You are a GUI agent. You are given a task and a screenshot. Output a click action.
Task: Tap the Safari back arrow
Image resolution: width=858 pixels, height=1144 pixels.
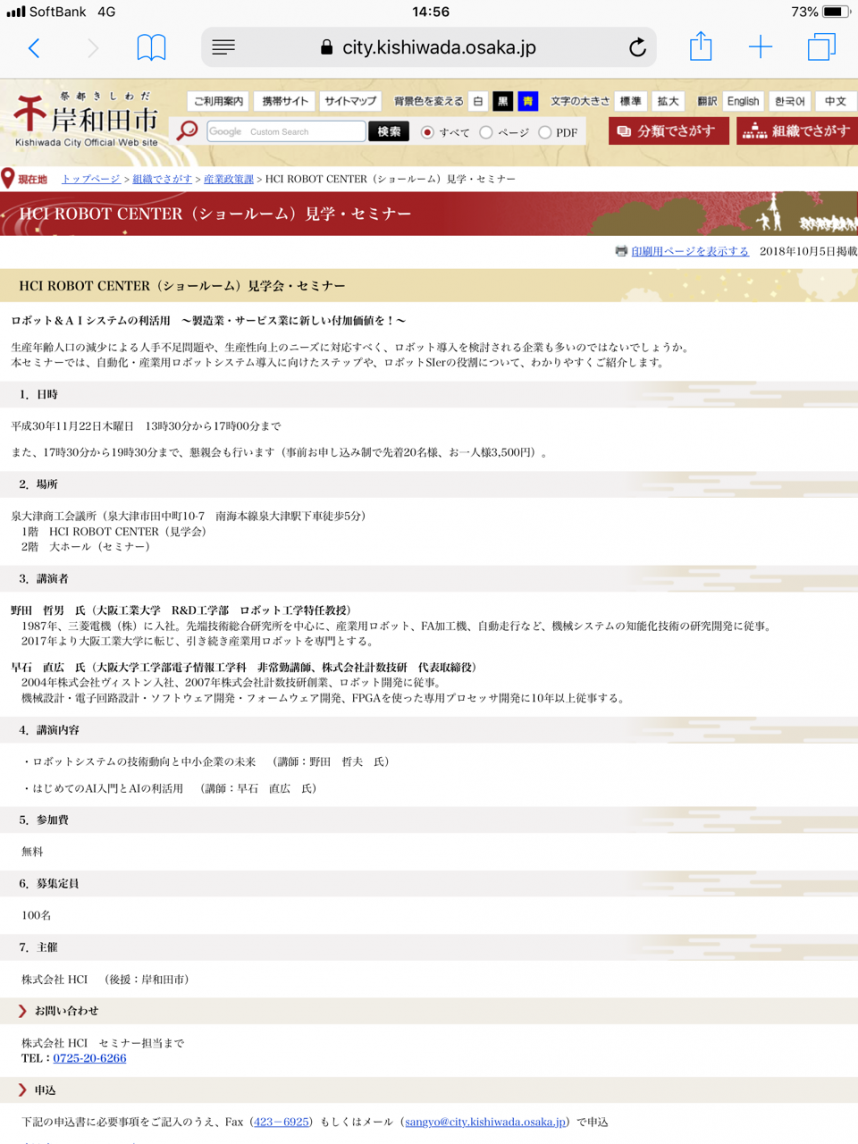click(34, 48)
